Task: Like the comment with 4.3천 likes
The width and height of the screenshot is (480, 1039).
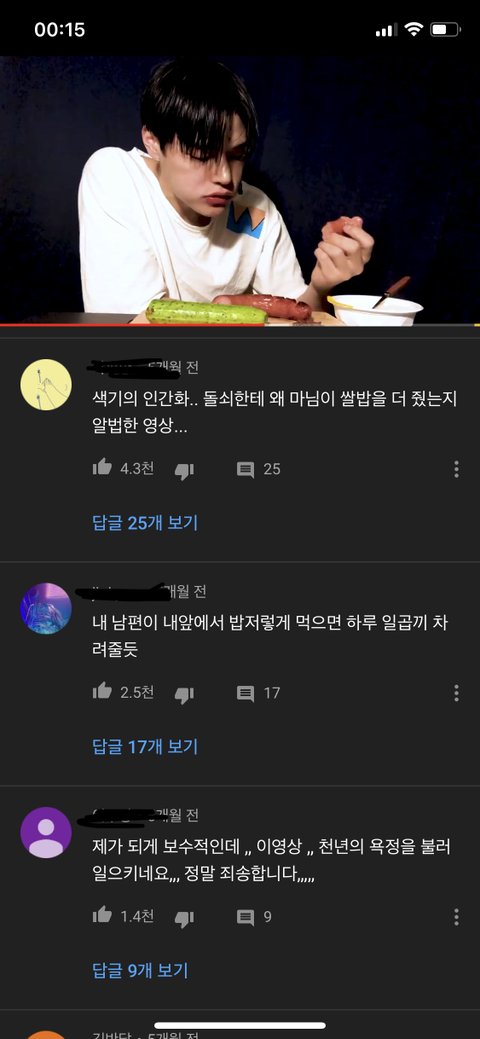Action: coord(102,468)
